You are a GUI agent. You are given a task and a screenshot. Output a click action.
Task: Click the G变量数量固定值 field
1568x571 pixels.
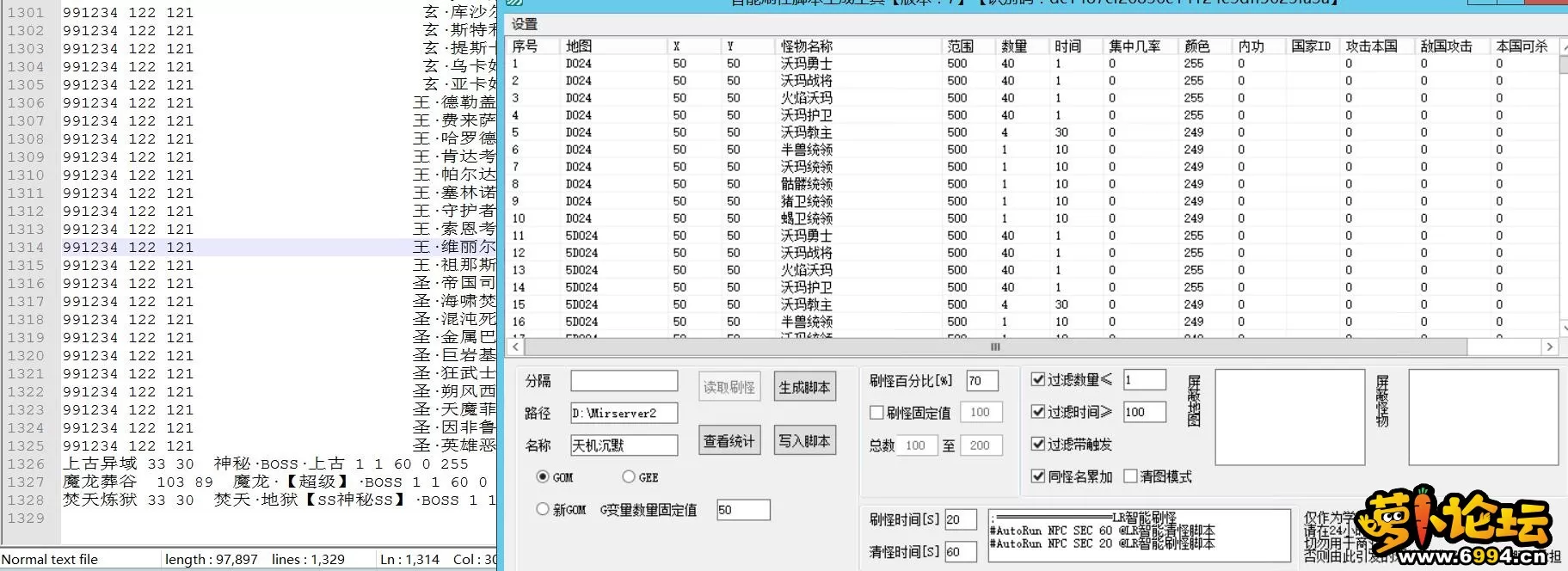[743, 510]
